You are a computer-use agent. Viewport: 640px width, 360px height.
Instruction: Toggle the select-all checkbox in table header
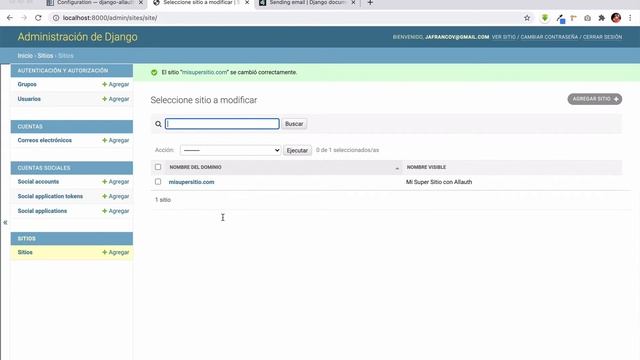pyautogui.click(x=158, y=167)
